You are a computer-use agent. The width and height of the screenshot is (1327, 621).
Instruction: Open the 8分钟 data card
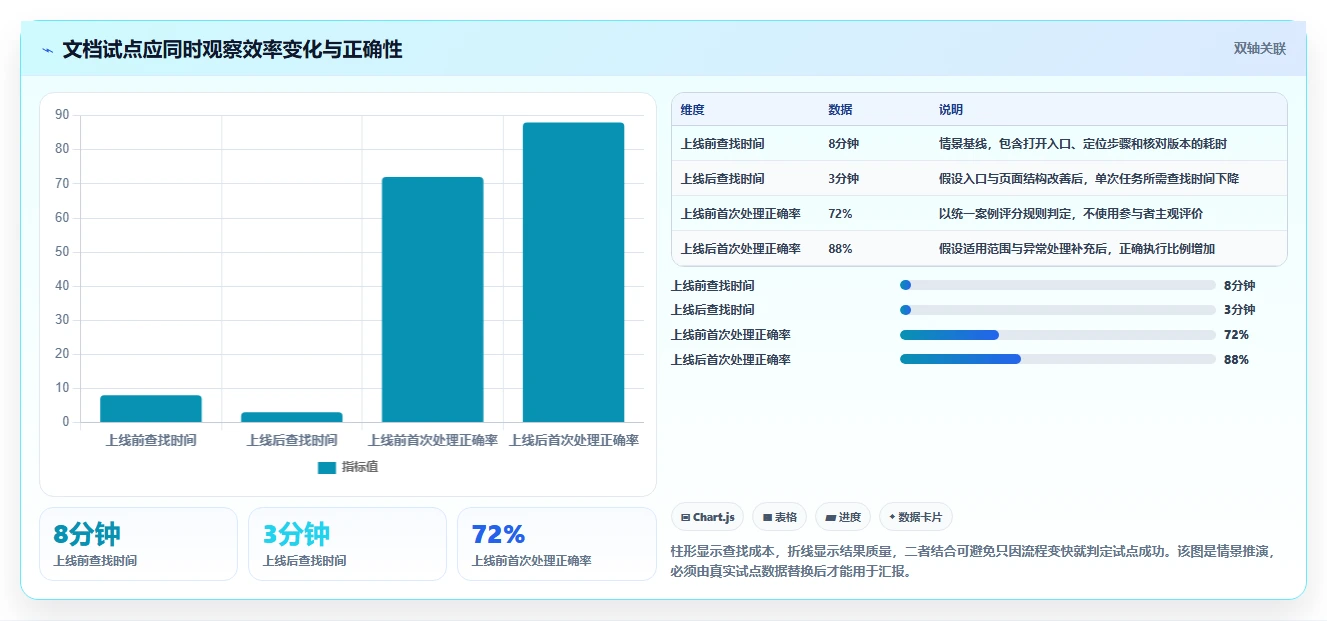[138, 544]
